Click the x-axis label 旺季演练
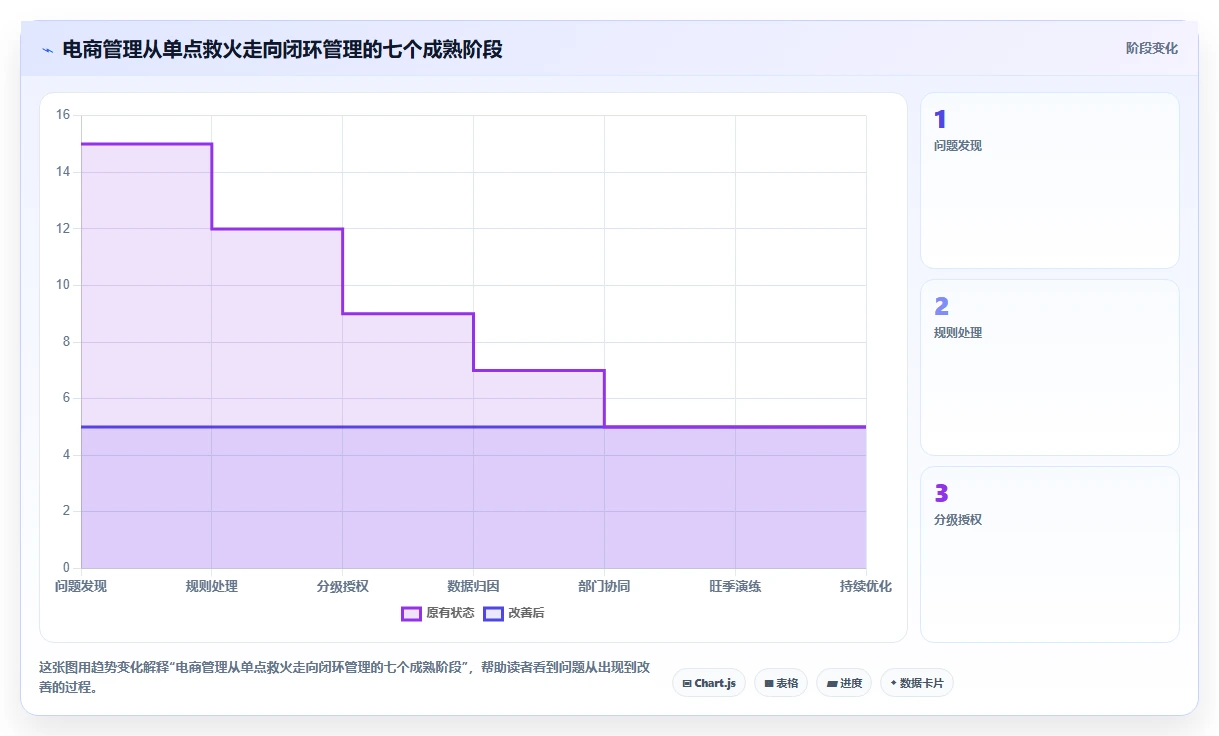 click(x=735, y=586)
